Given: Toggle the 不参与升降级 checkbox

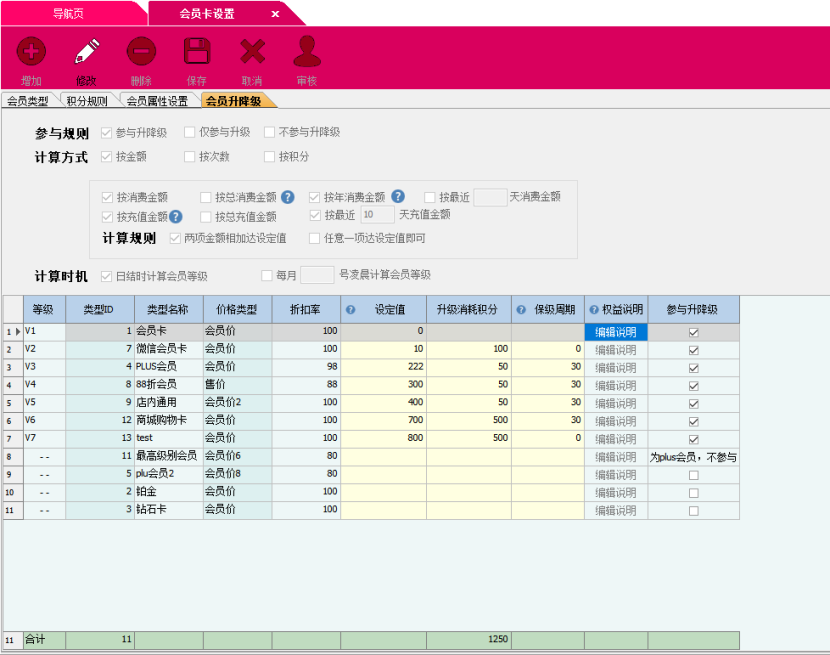Looking at the screenshot, I should click(269, 132).
